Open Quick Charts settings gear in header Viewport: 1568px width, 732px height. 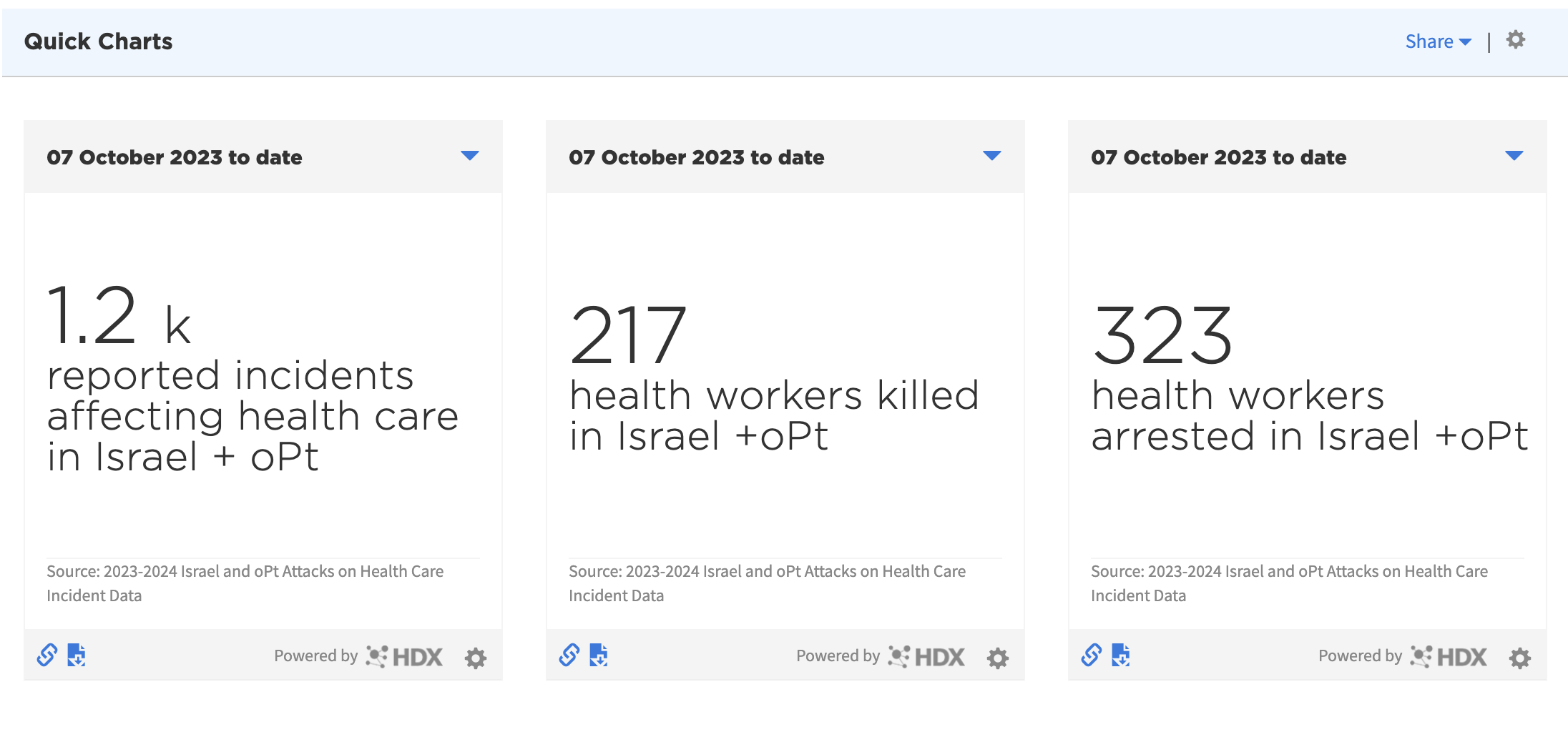(1515, 40)
